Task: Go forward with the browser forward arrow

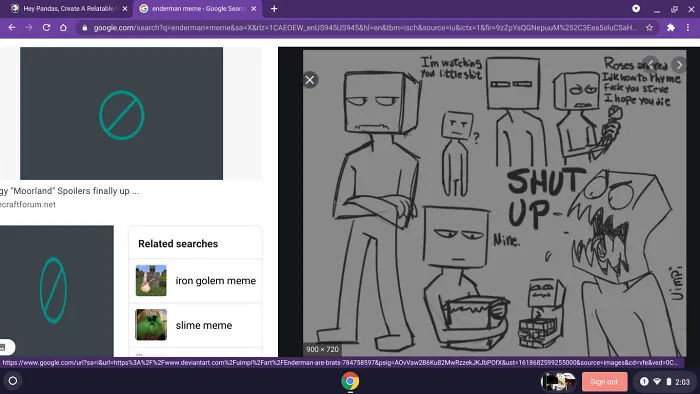Action: point(29,28)
